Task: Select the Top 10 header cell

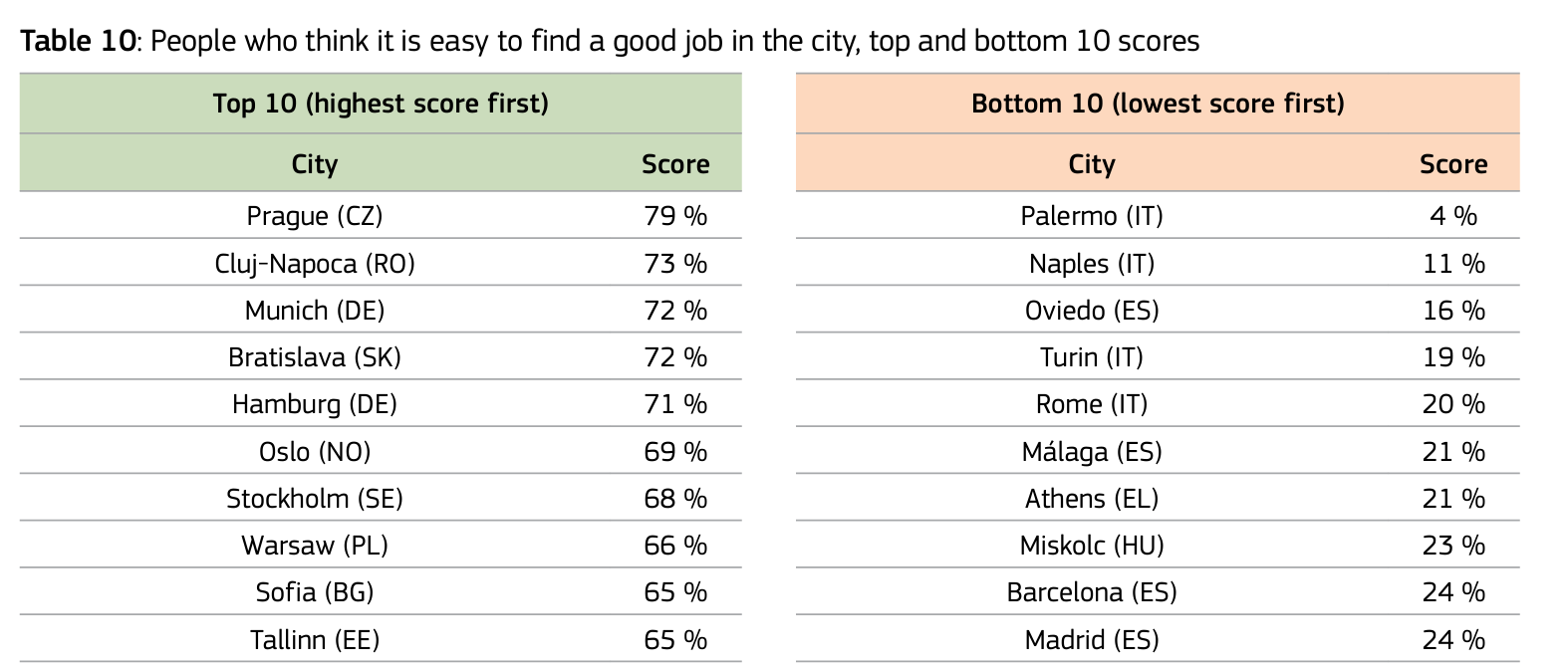Action: click(381, 104)
